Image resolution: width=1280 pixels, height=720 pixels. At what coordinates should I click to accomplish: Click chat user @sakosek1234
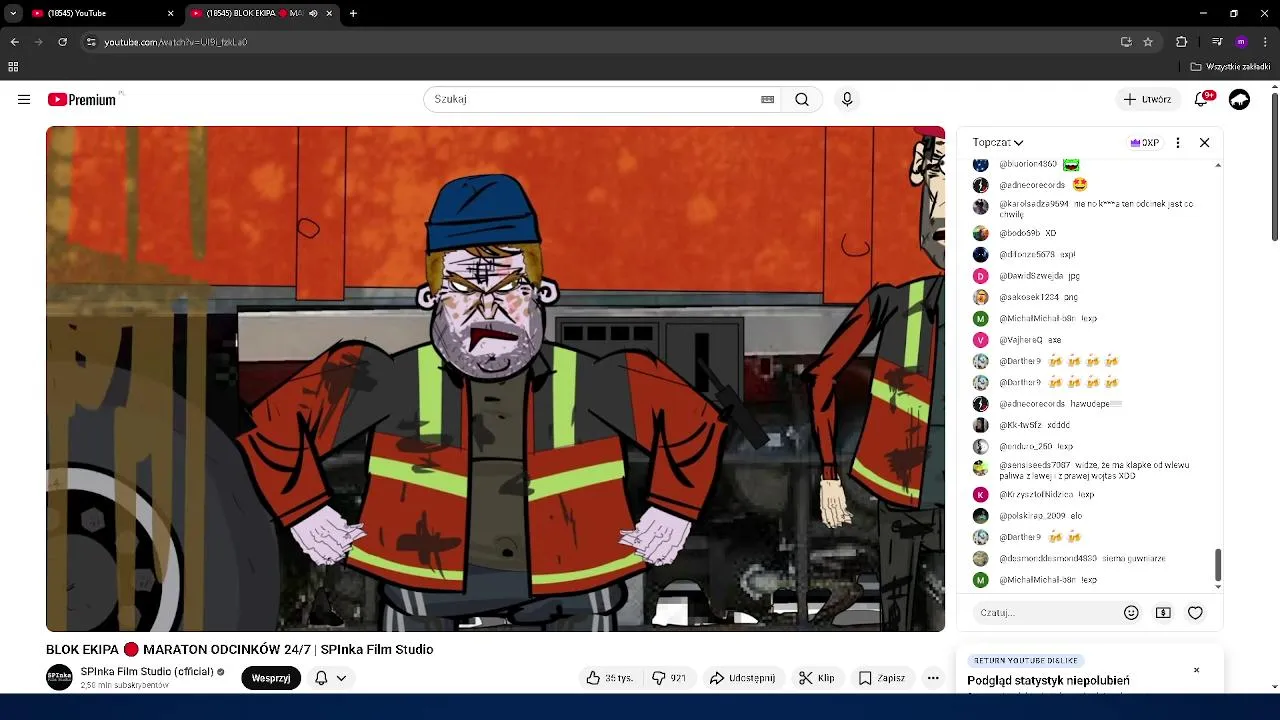click(1029, 297)
